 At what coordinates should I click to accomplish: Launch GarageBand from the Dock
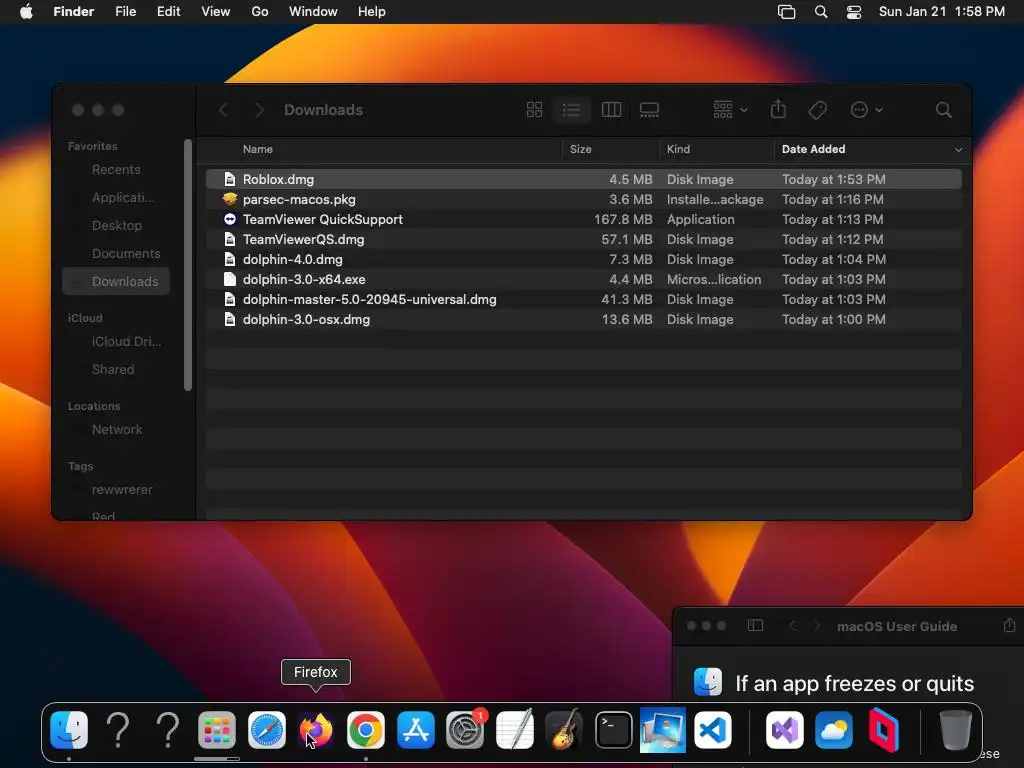tap(564, 729)
